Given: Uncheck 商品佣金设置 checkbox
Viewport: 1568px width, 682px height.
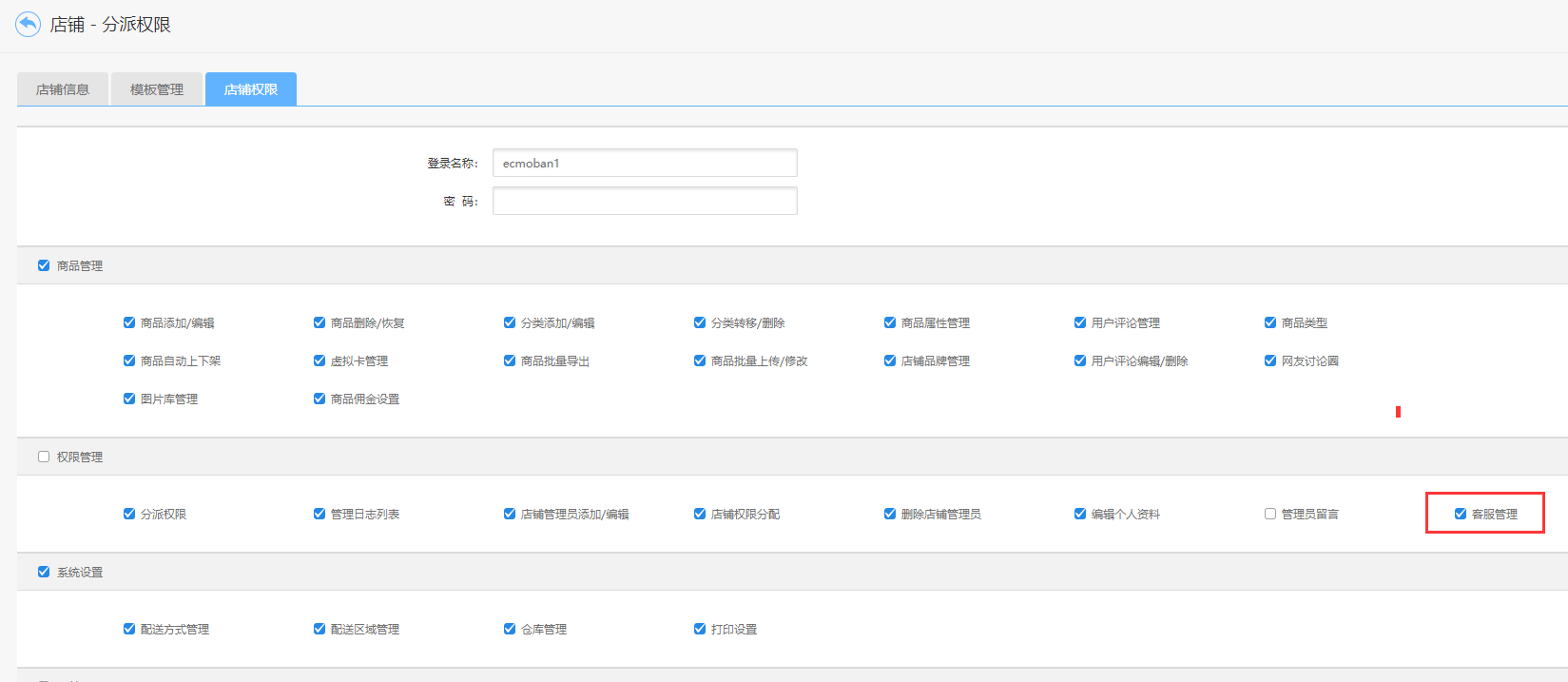Looking at the screenshot, I should pyautogui.click(x=319, y=399).
